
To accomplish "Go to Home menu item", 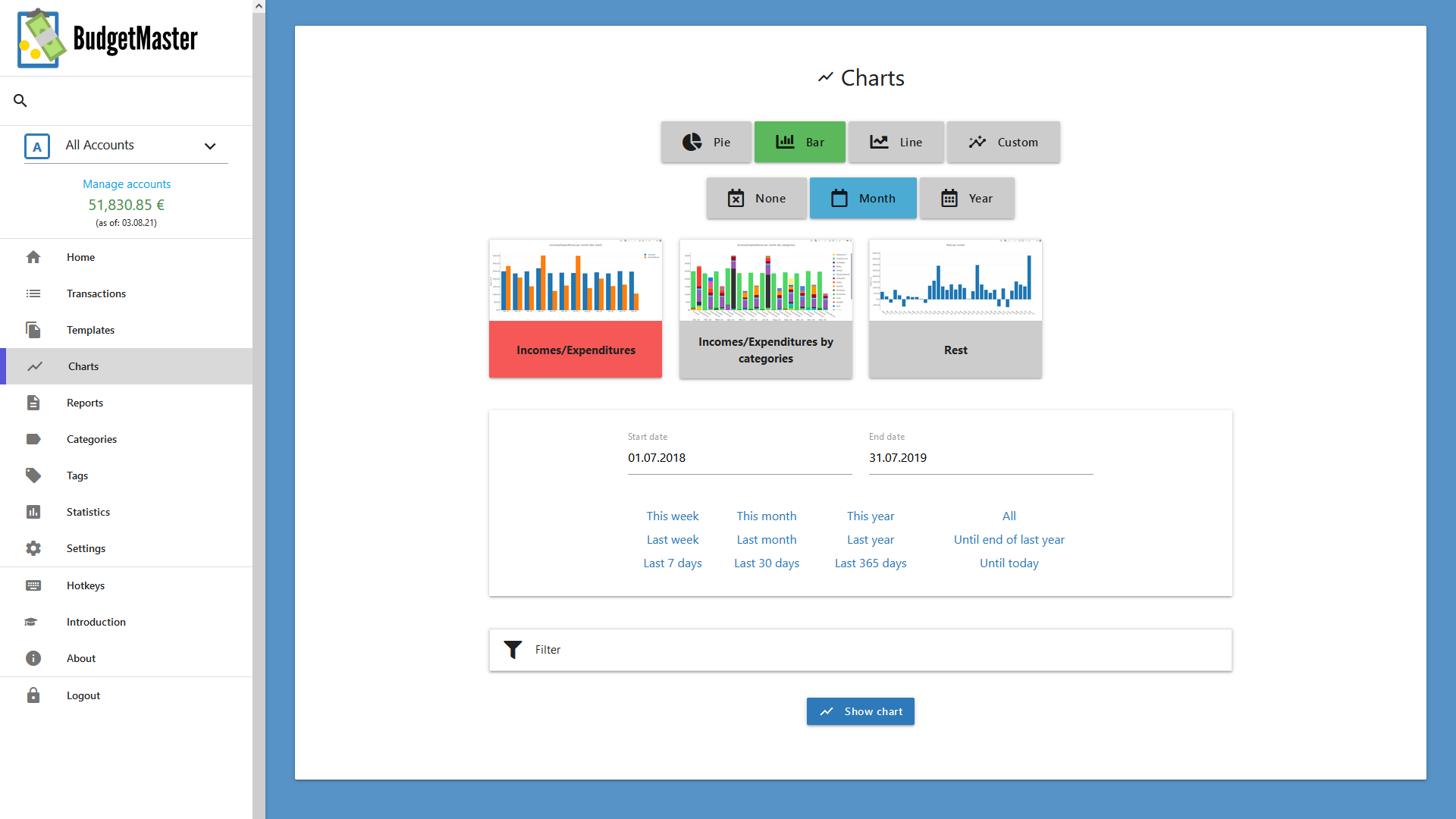I will coord(127,257).
